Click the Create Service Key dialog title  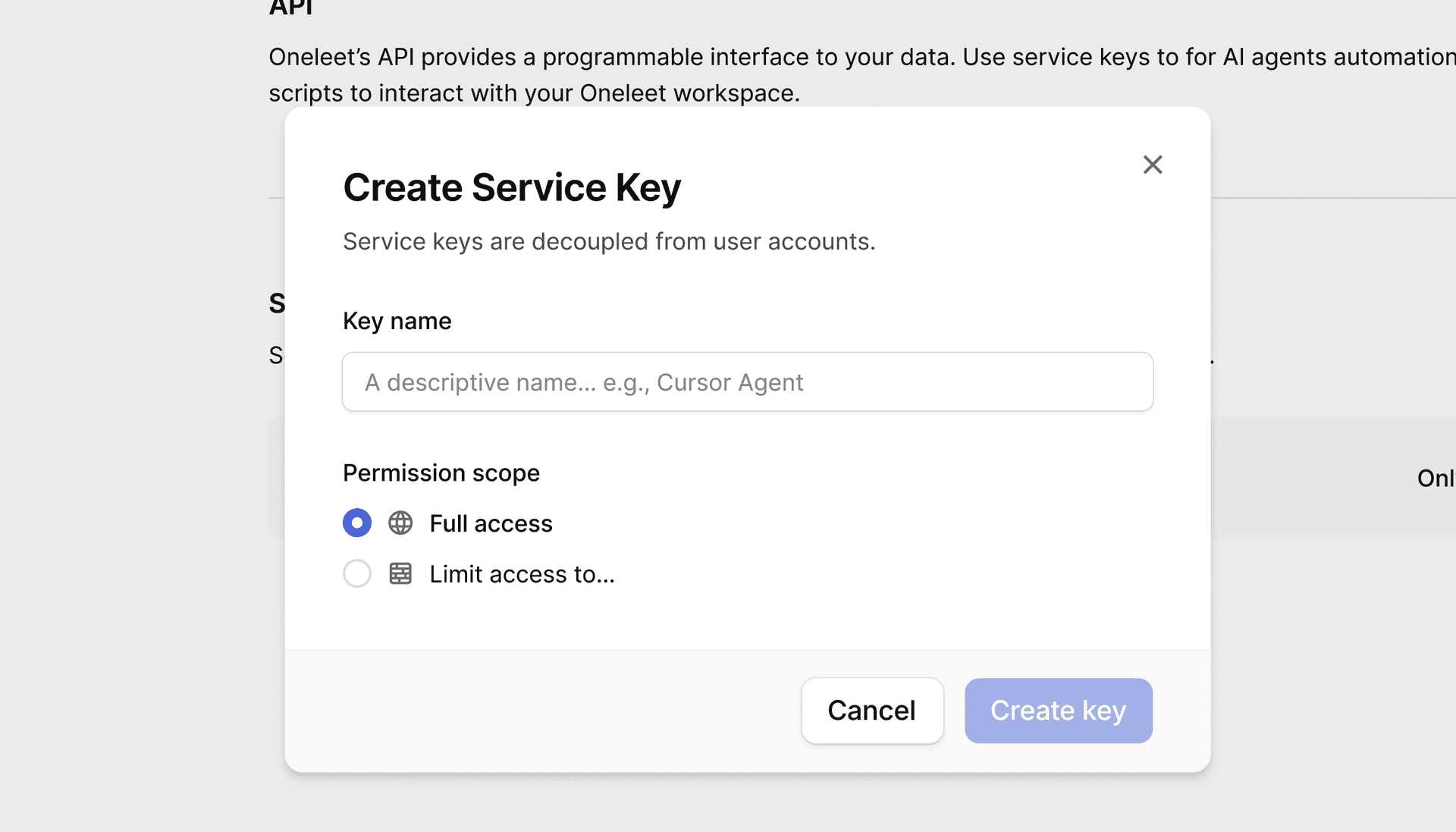(x=511, y=187)
